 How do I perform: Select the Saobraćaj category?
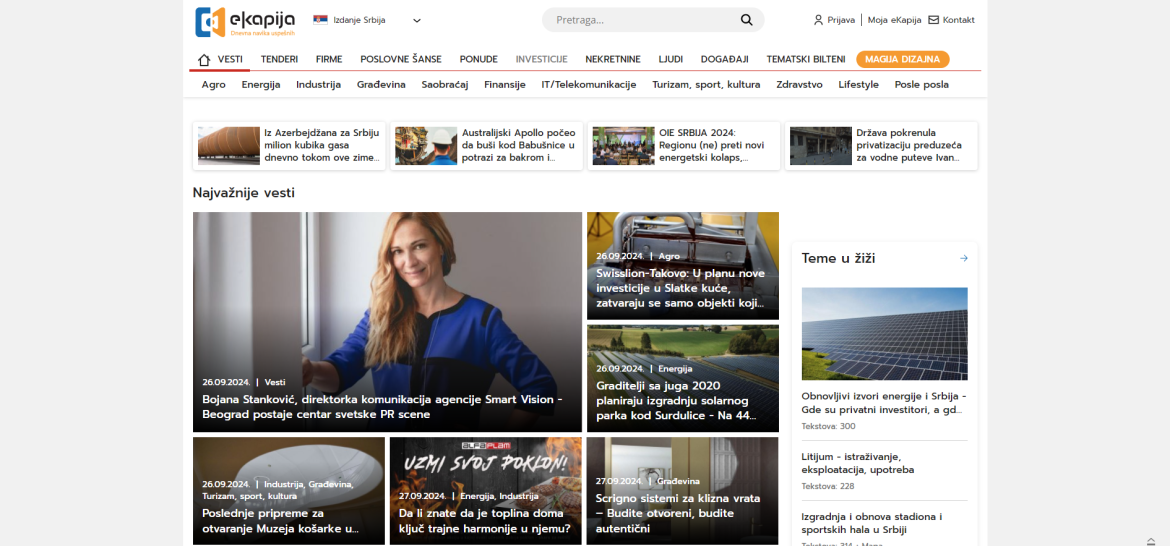point(445,85)
